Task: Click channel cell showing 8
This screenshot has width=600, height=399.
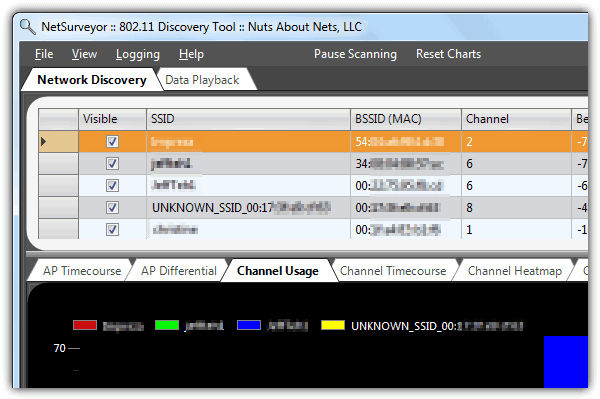Action: [516, 208]
